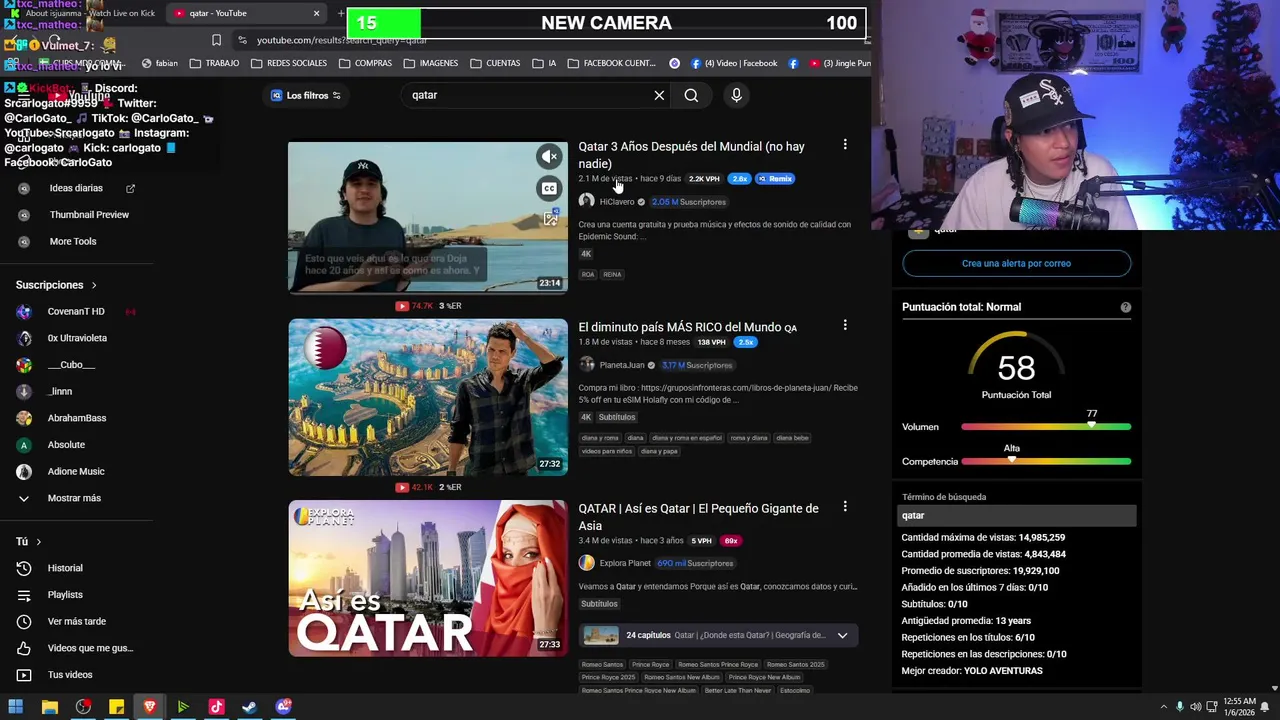The image size is (1280, 720).
Task: Click the 4K badge under the first video
Action: pos(586,254)
